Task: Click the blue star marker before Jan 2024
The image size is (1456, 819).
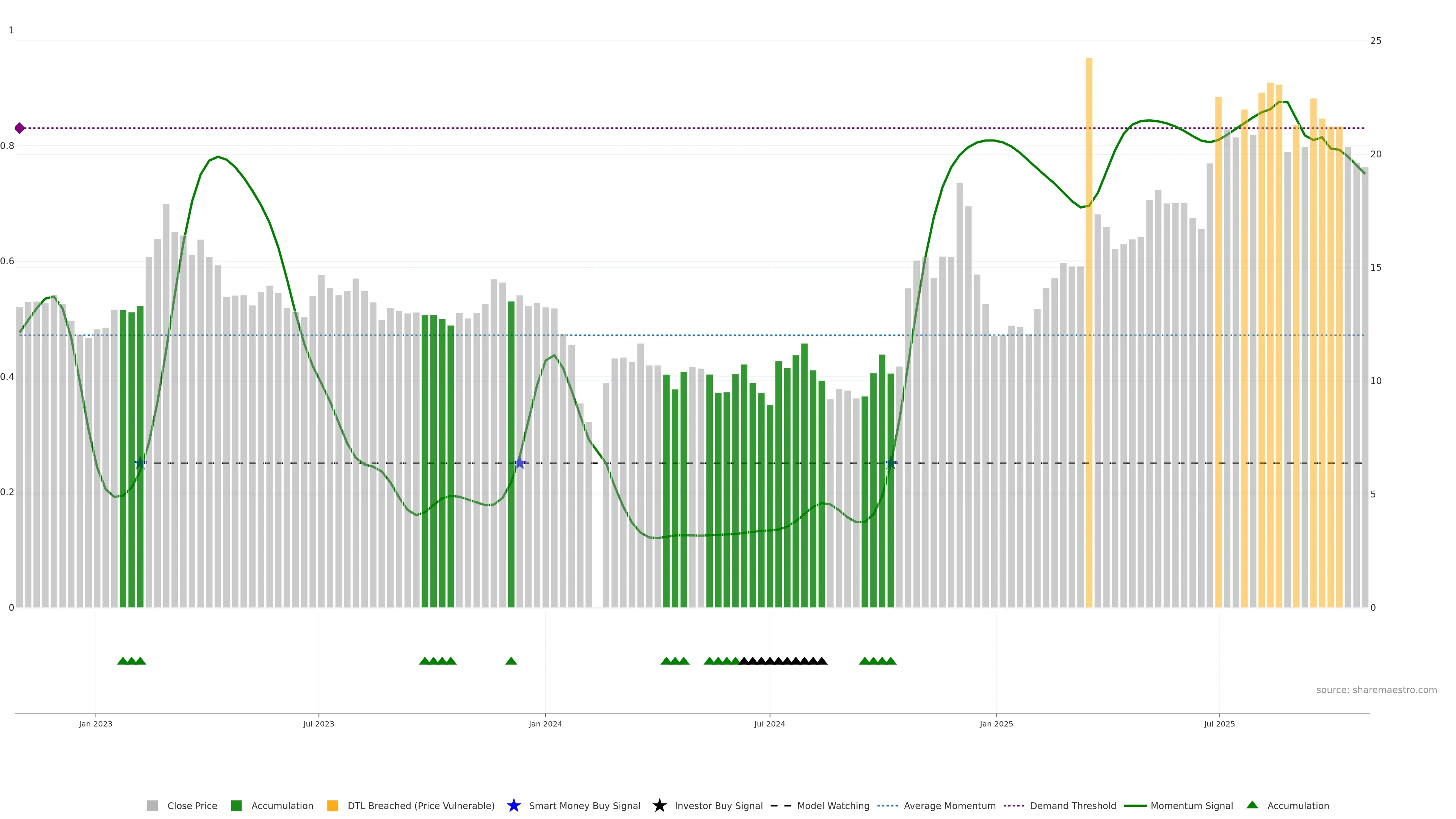Action: pyautogui.click(x=520, y=463)
